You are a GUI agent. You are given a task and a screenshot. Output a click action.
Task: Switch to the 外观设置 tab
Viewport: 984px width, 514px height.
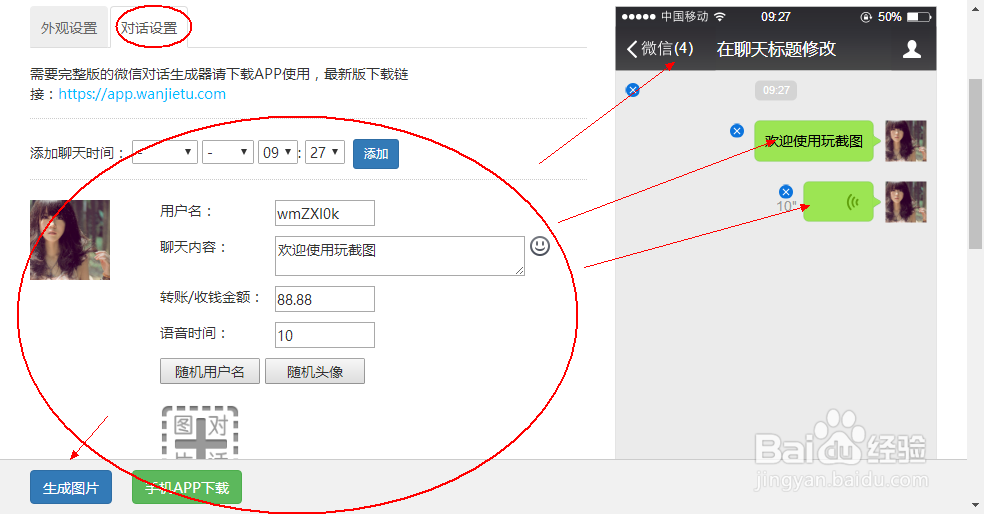point(69,28)
